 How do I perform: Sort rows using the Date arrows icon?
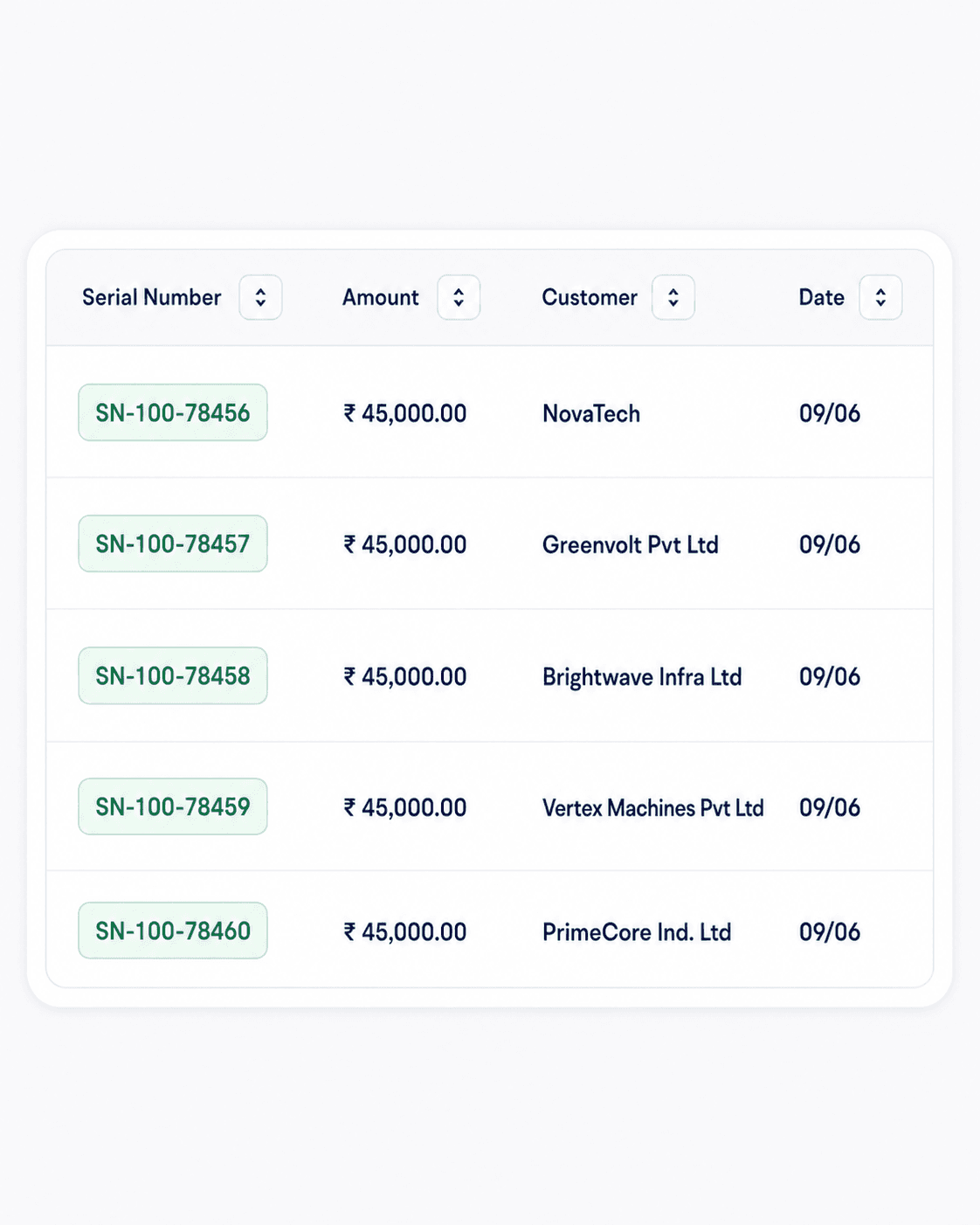[880, 297]
